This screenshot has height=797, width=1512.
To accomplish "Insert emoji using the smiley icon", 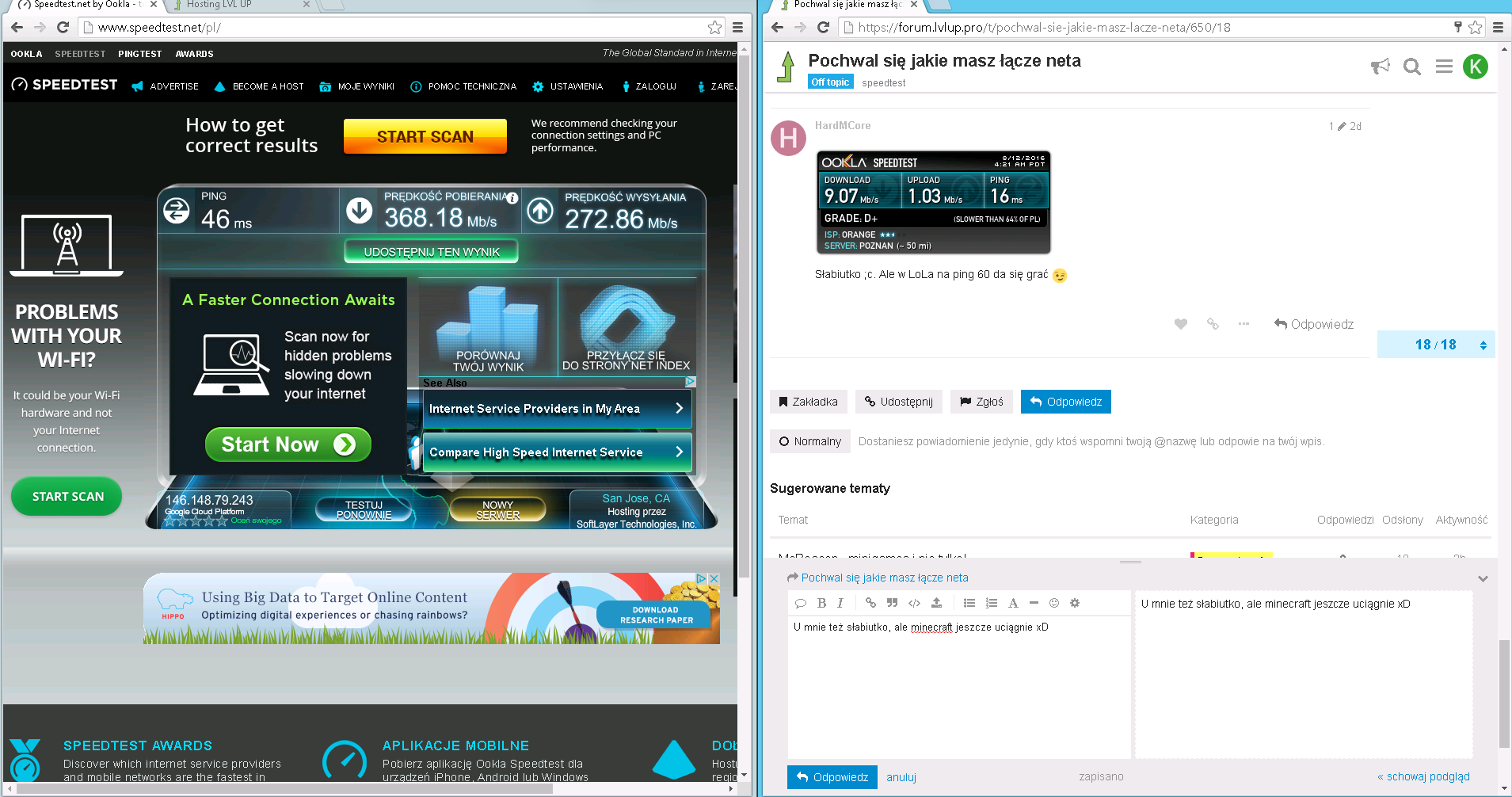I will click(x=1054, y=603).
